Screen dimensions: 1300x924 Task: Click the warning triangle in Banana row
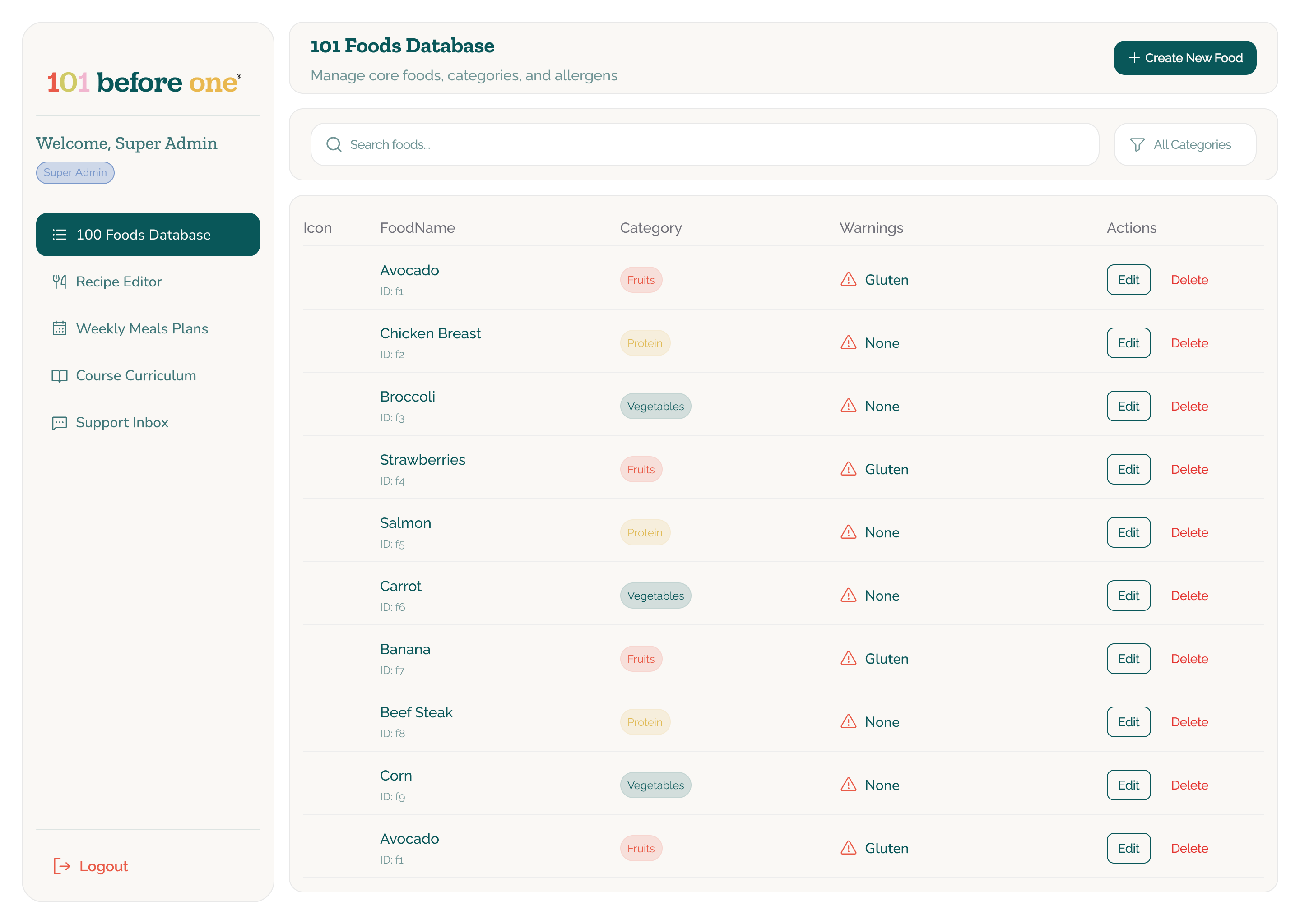point(848,658)
